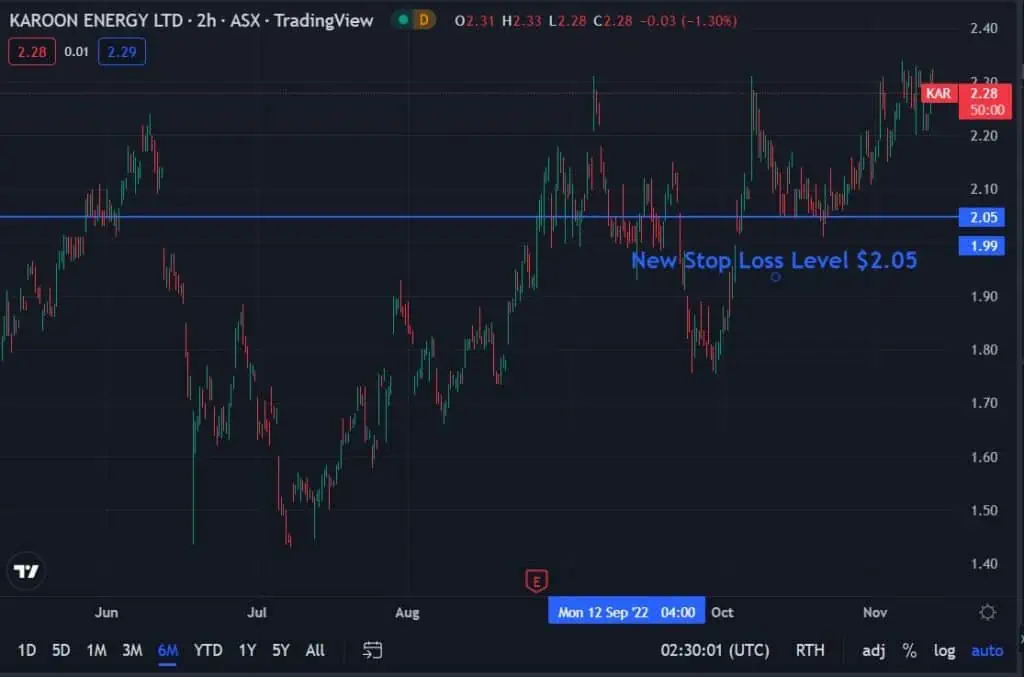The height and width of the screenshot is (677, 1024).
Task: Toggle percentage scale '%' option
Action: 909,650
